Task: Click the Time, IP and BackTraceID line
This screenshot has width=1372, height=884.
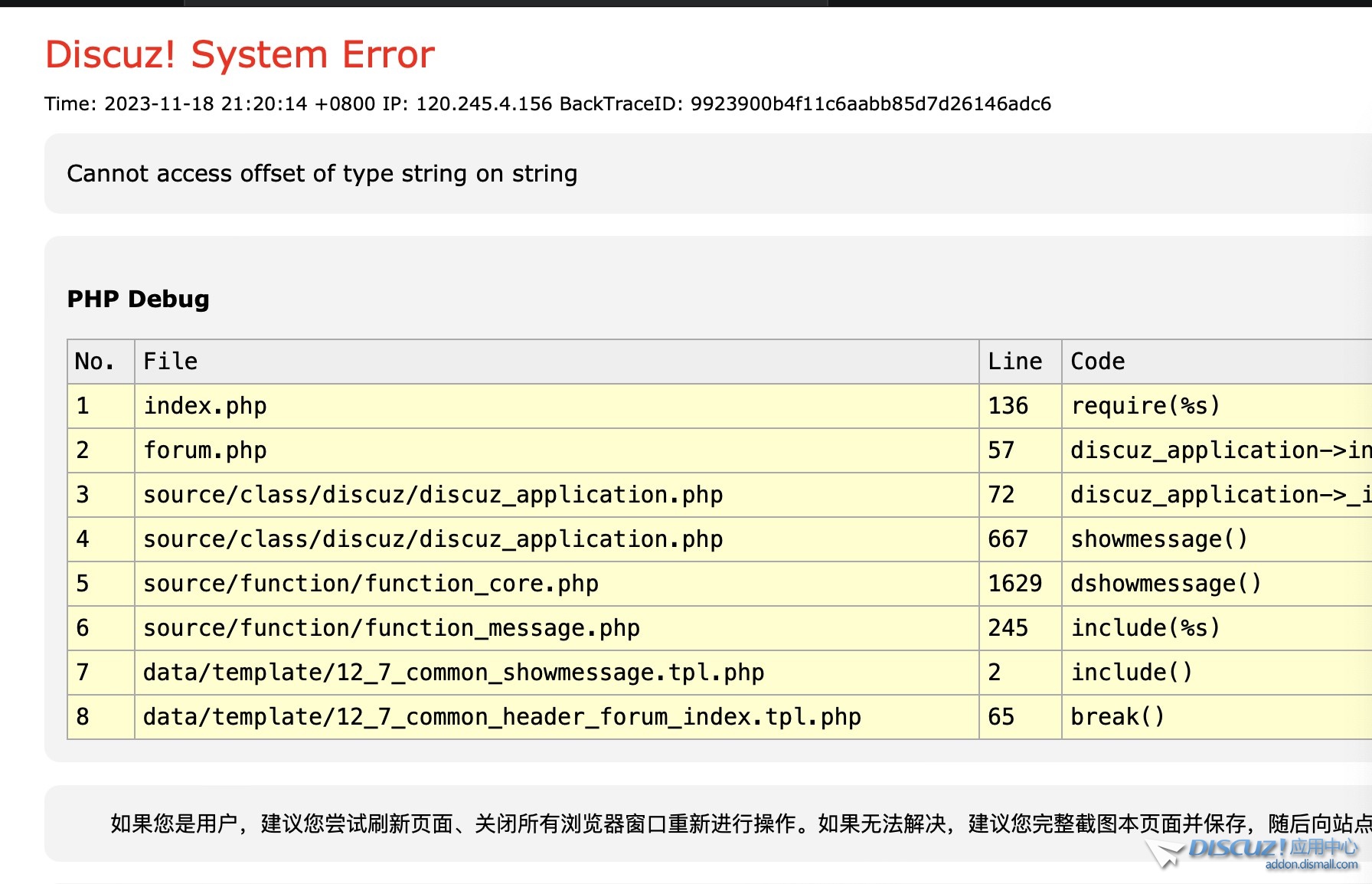Action: click(548, 103)
